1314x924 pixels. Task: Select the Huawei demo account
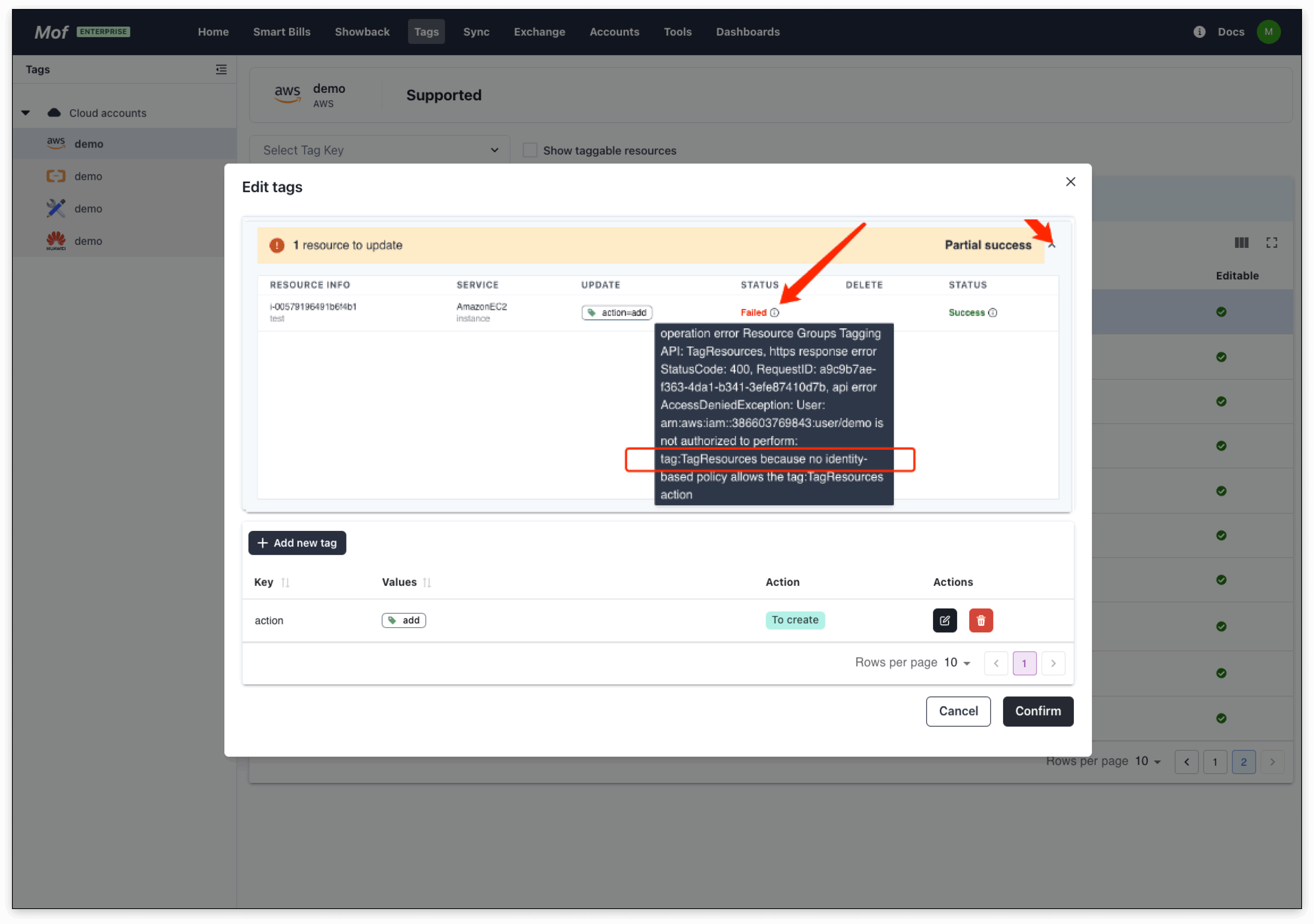[124, 241]
